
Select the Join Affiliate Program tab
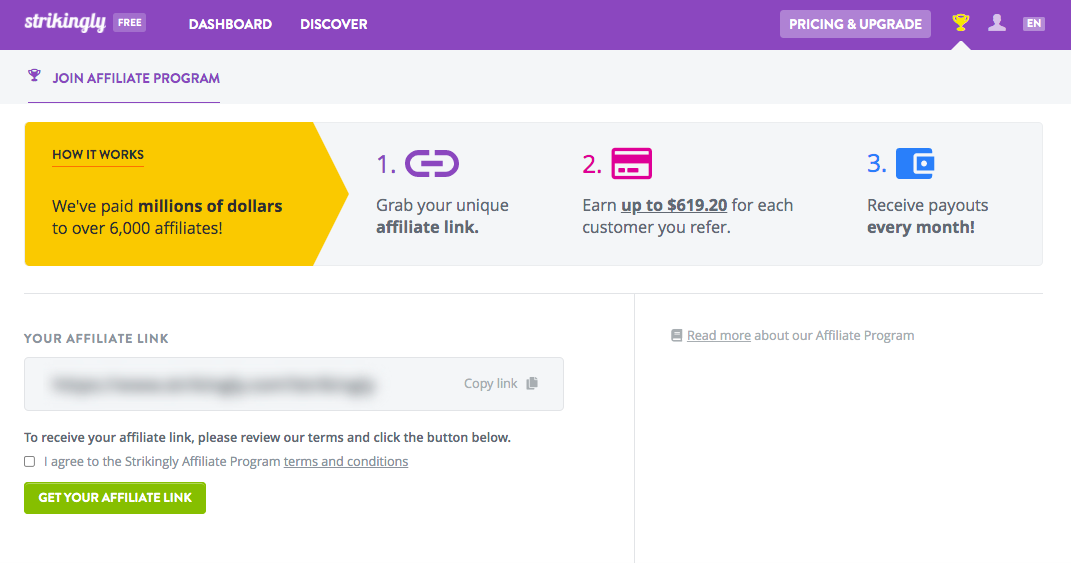(x=135, y=78)
